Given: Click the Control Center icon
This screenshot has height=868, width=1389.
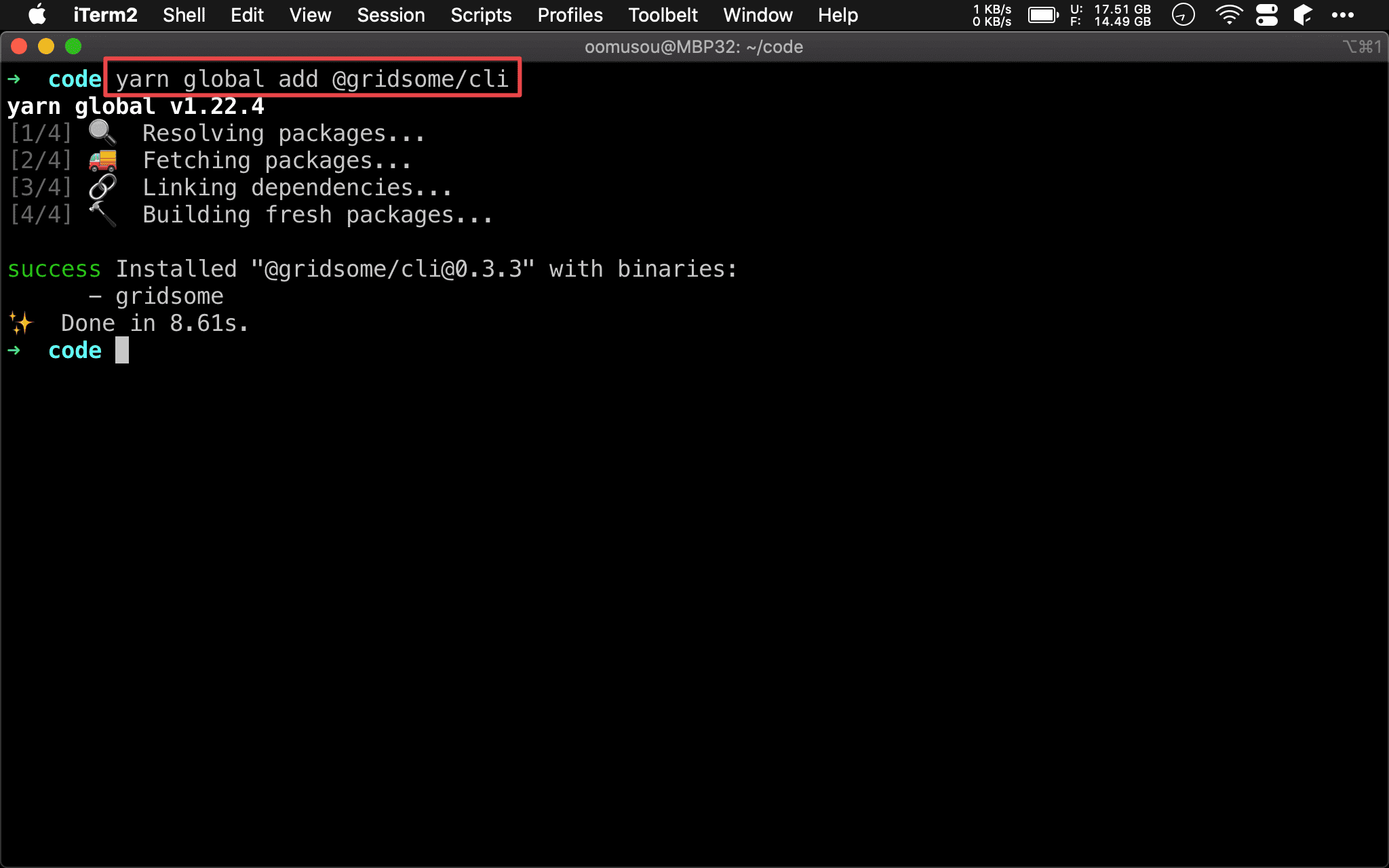Looking at the screenshot, I should coord(1266,14).
